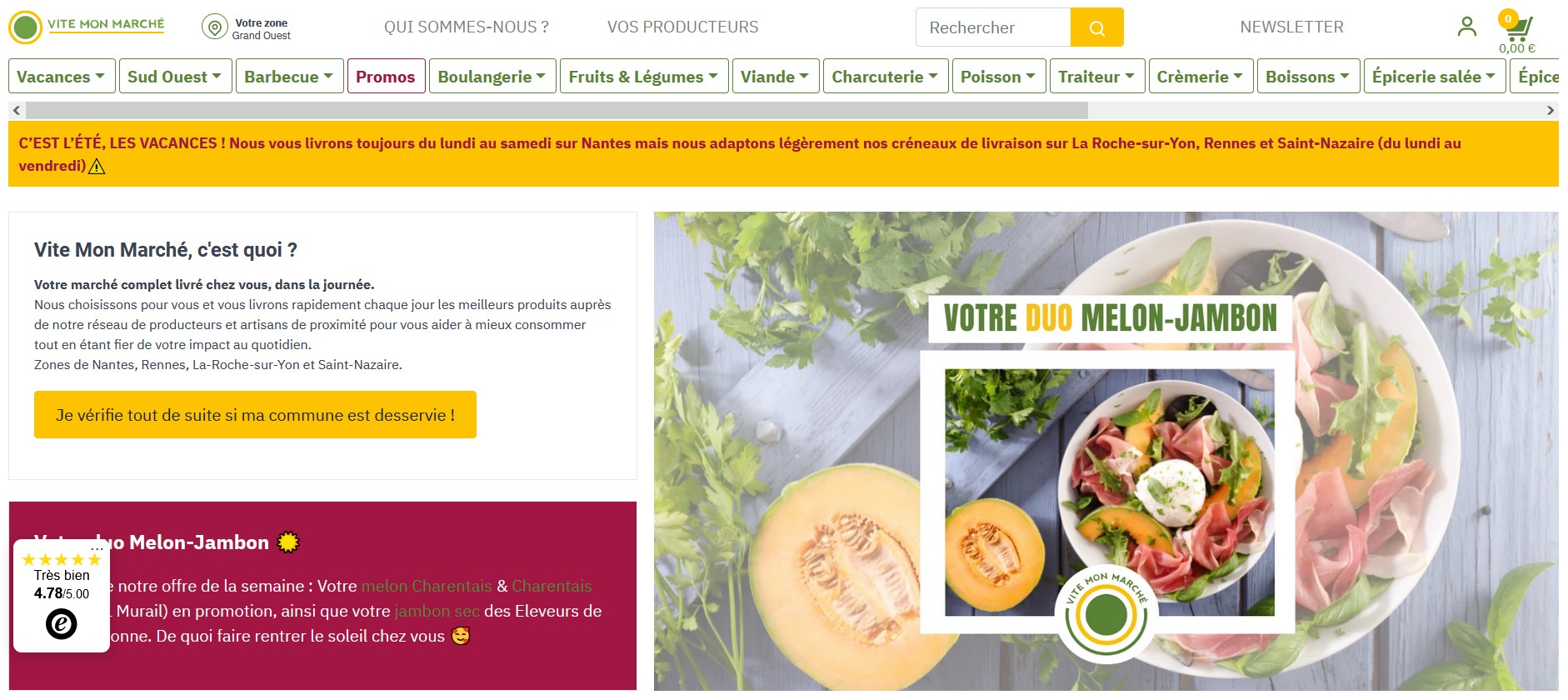Click the yellow search magnifier button
1568x700 pixels.
click(x=1096, y=27)
